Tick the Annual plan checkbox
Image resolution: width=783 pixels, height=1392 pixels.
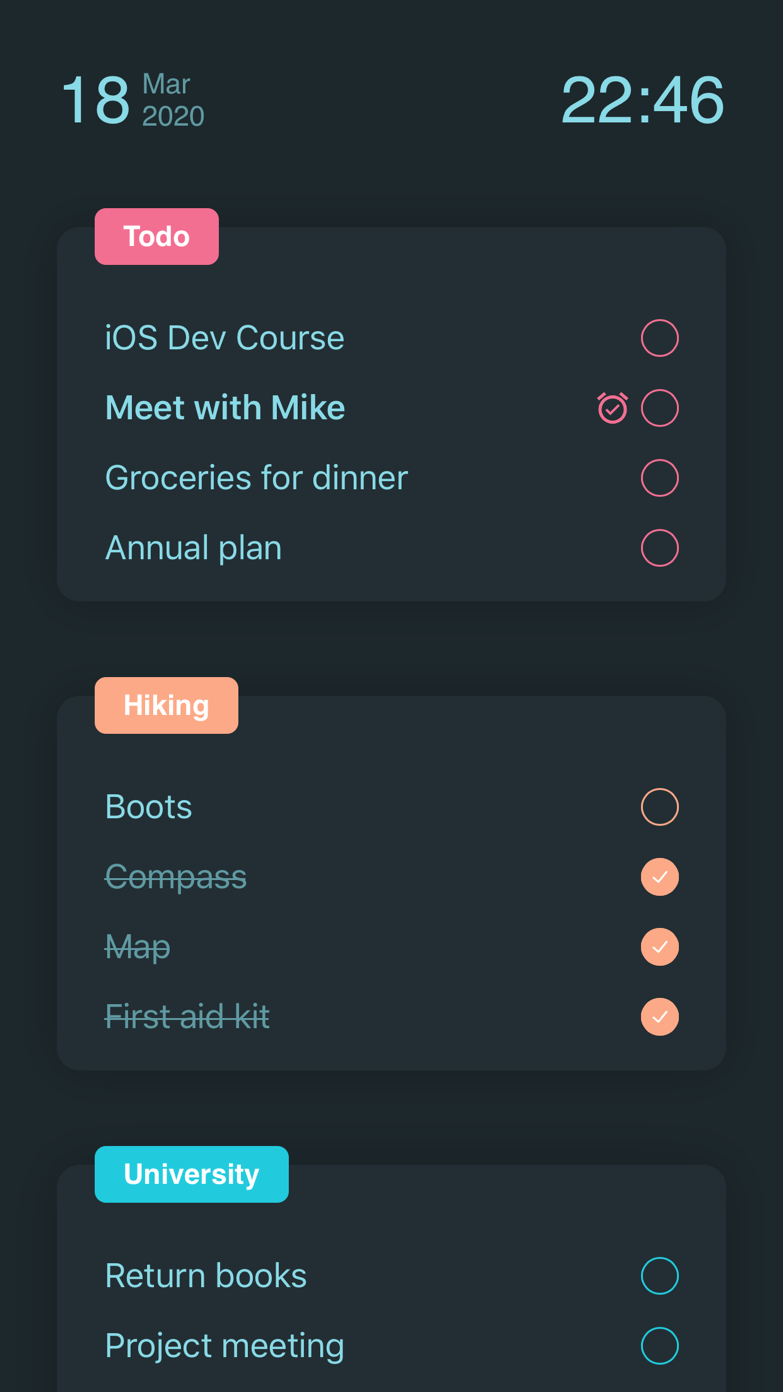[660, 548]
